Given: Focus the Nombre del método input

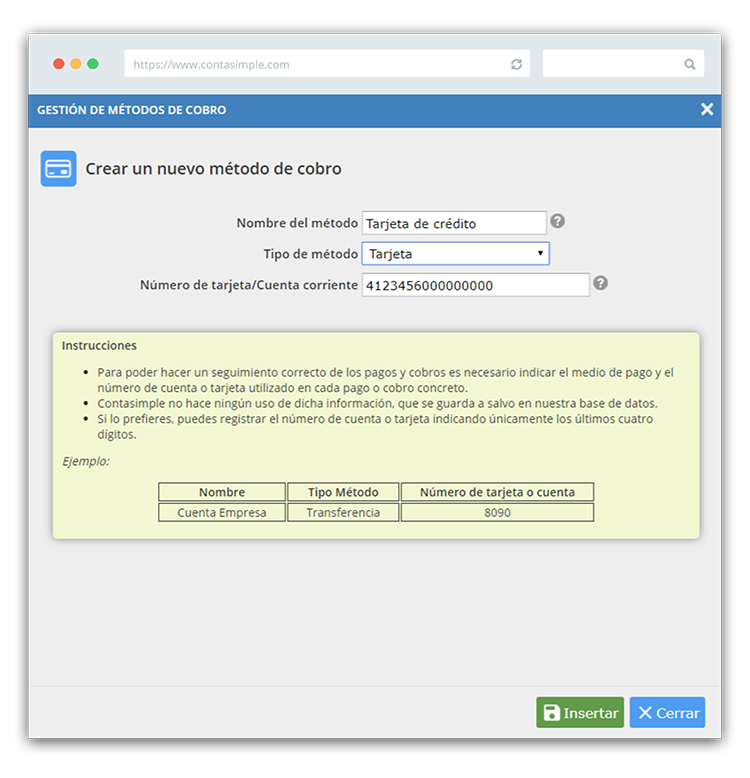Looking at the screenshot, I should (x=454, y=223).
